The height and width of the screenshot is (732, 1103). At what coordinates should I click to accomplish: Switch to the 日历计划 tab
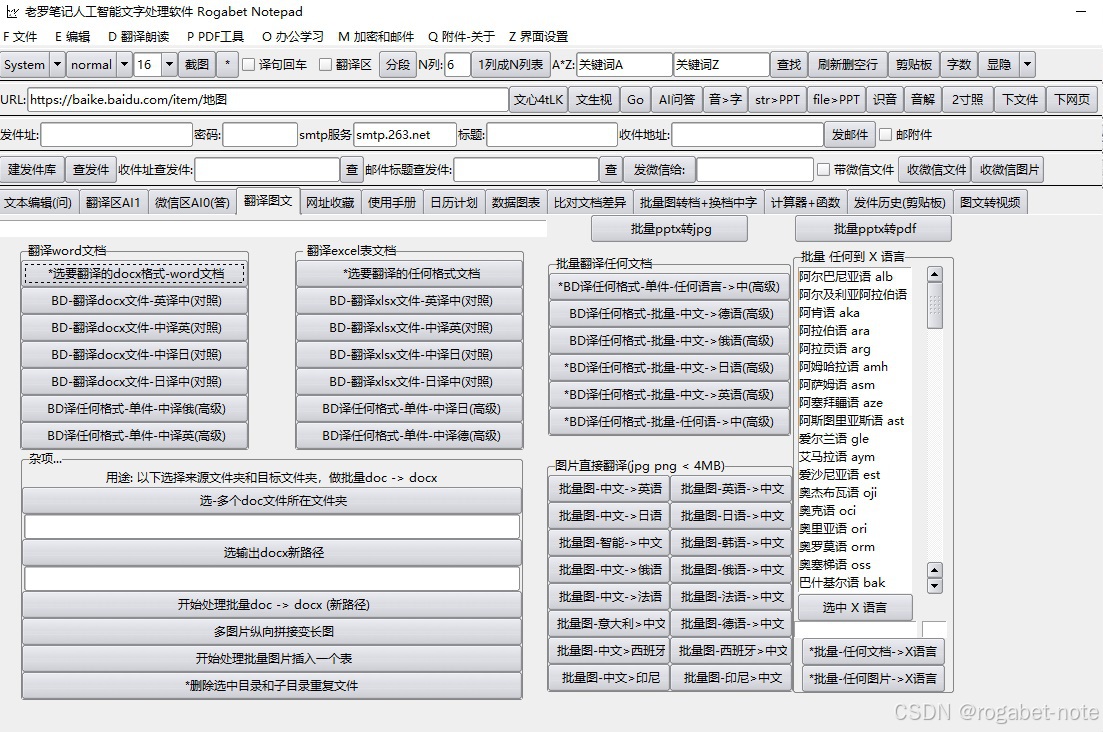(454, 203)
